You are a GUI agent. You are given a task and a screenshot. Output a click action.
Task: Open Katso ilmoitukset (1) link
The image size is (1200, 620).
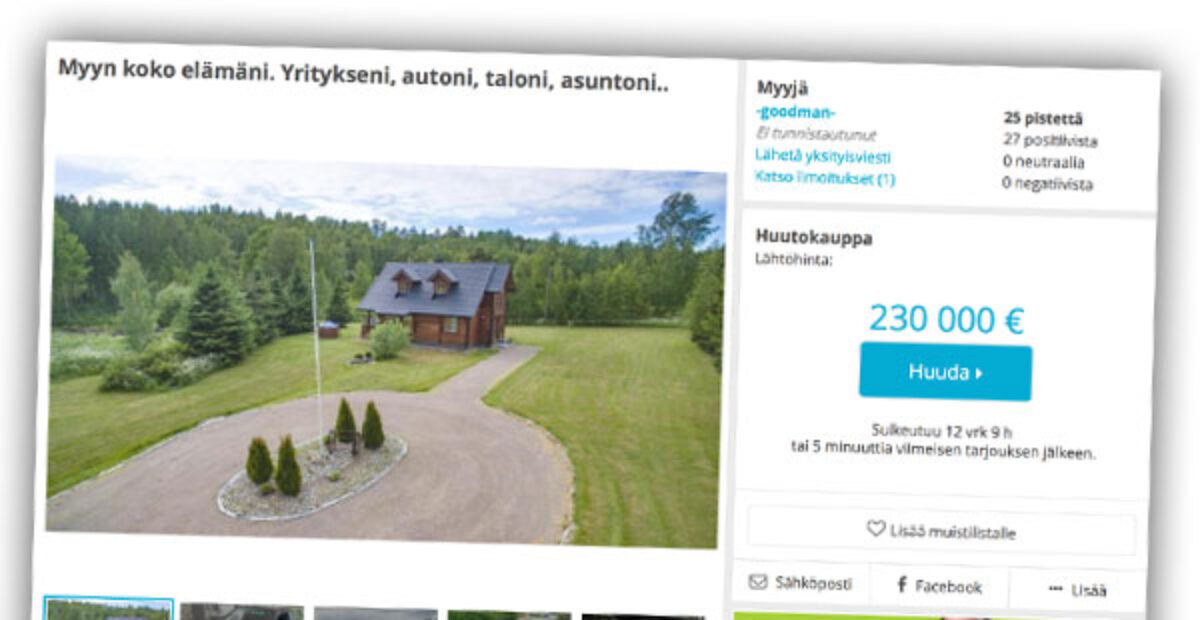pyautogui.click(x=825, y=179)
